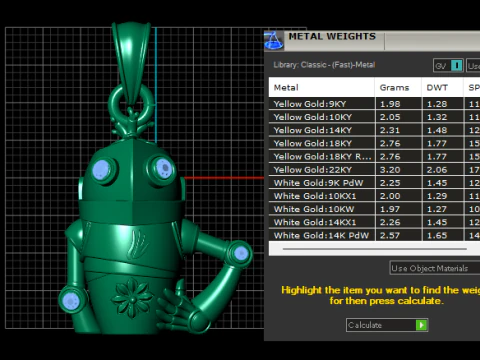
Task: Click Use Object Materials button
Action: [x=435, y=268]
